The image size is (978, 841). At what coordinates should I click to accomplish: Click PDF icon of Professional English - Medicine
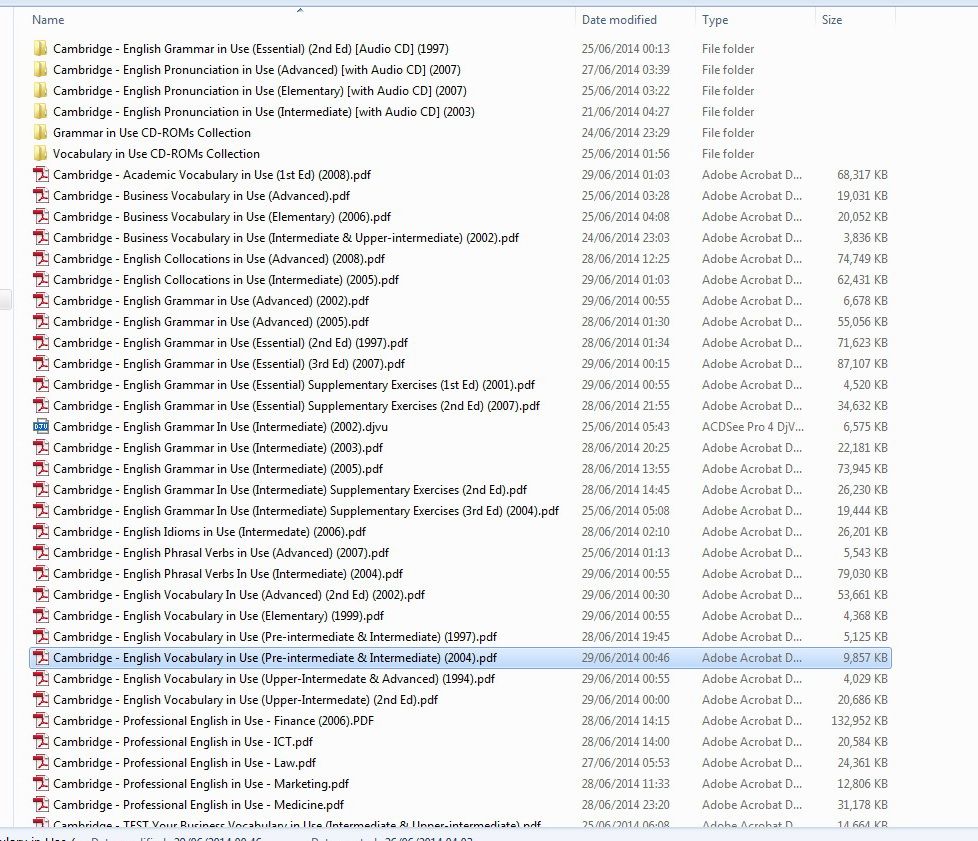point(41,805)
